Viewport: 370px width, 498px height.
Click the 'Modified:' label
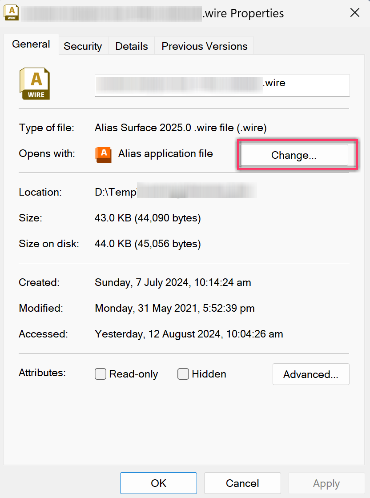pos(41,308)
